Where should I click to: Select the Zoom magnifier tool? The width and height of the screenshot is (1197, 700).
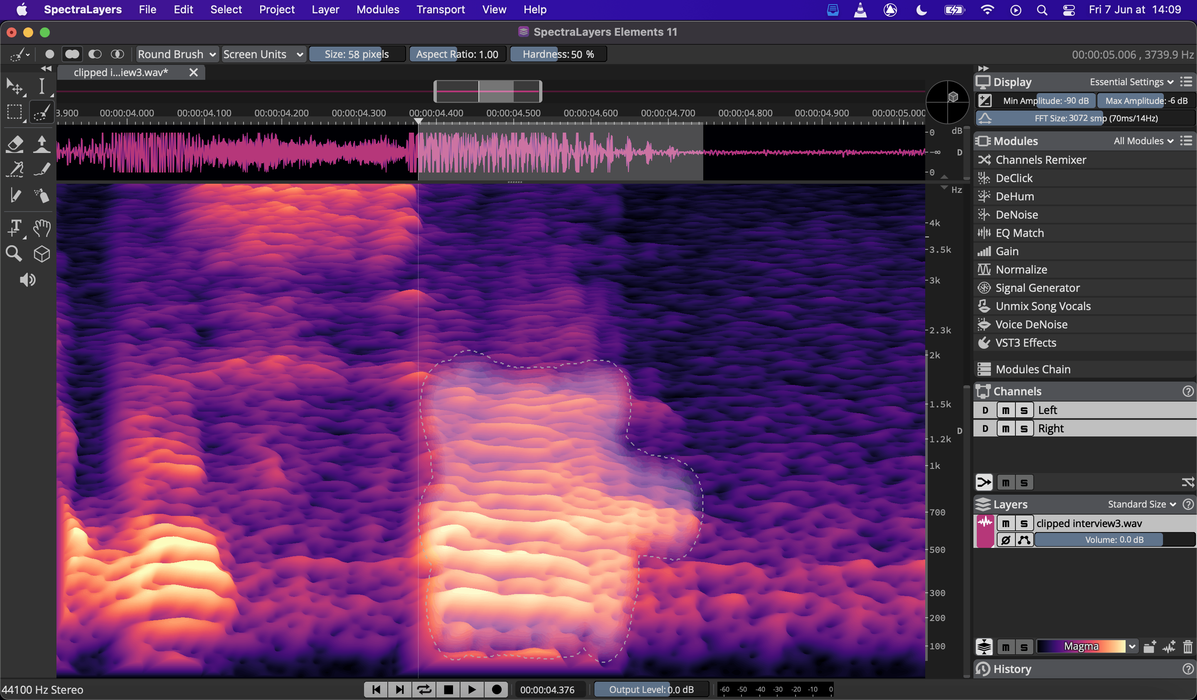[15, 254]
